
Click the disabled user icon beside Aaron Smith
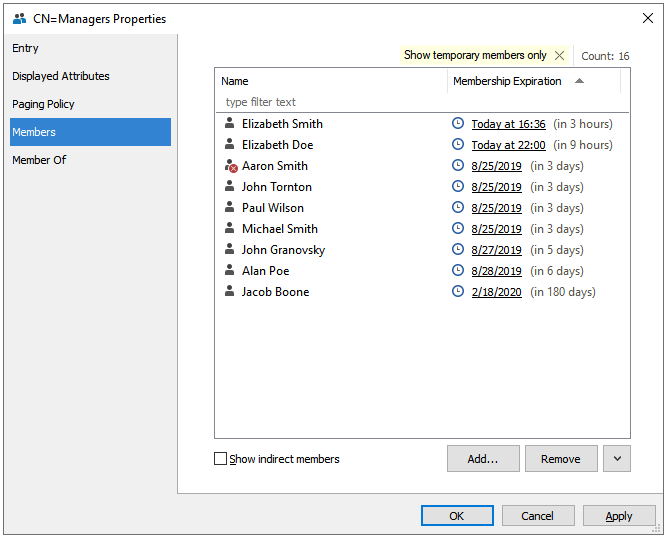[230, 166]
